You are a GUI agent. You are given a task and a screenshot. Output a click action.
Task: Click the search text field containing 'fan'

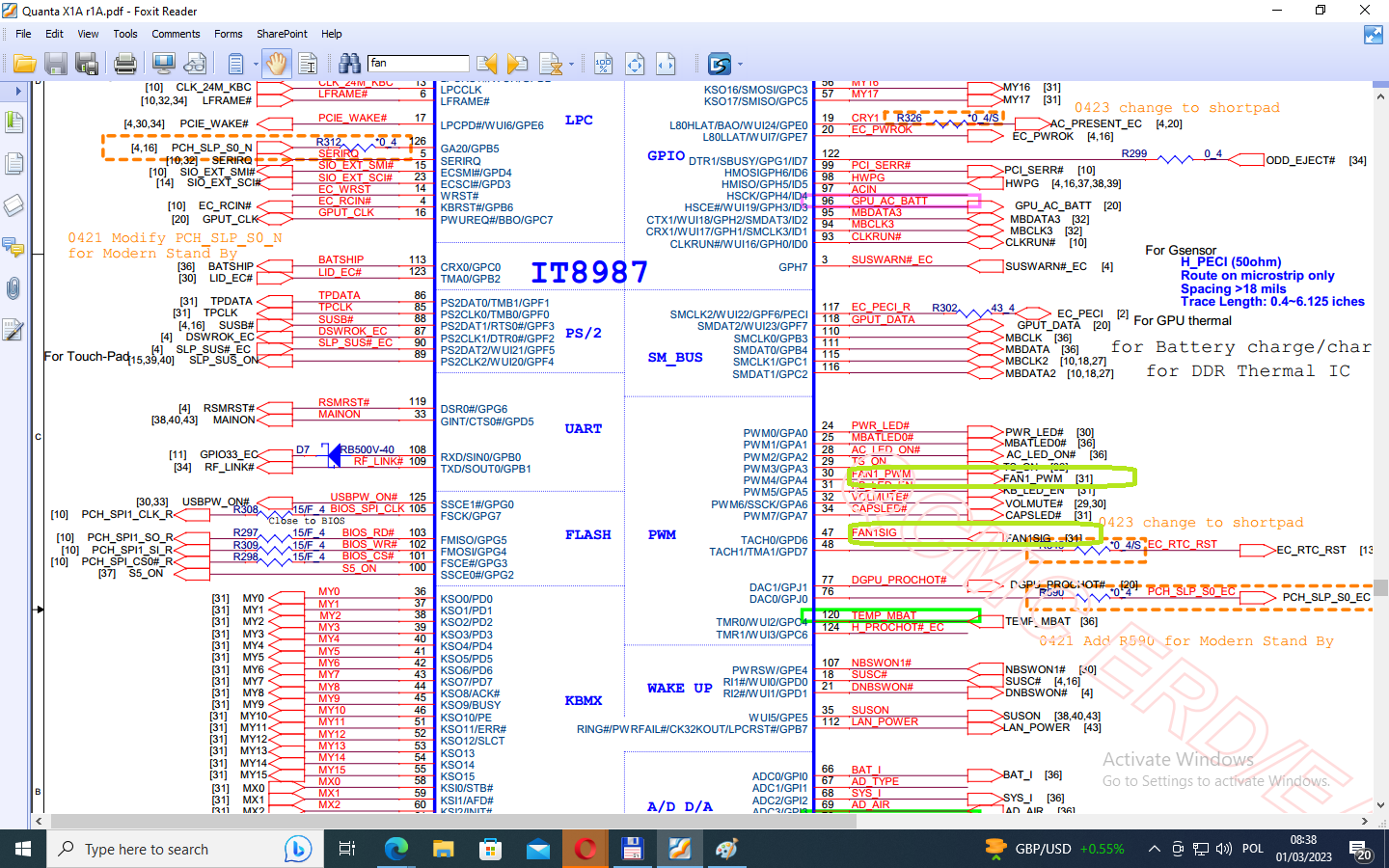pyautogui.click(x=418, y=64)
